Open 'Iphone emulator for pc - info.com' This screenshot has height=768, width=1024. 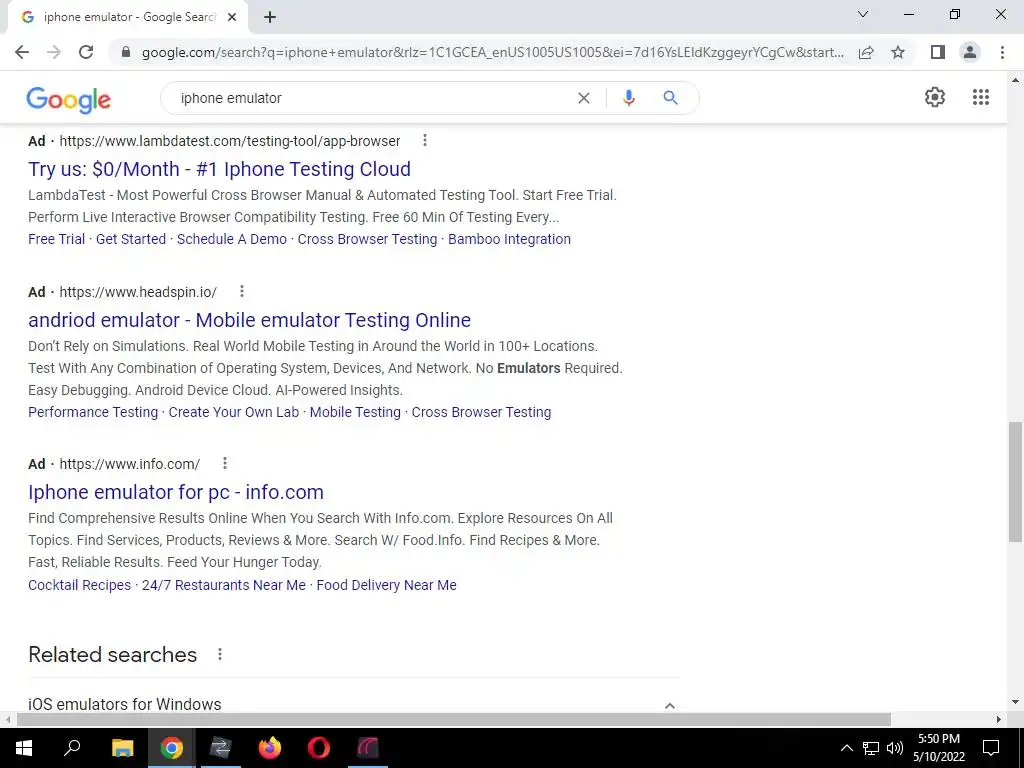pos(176,492)
